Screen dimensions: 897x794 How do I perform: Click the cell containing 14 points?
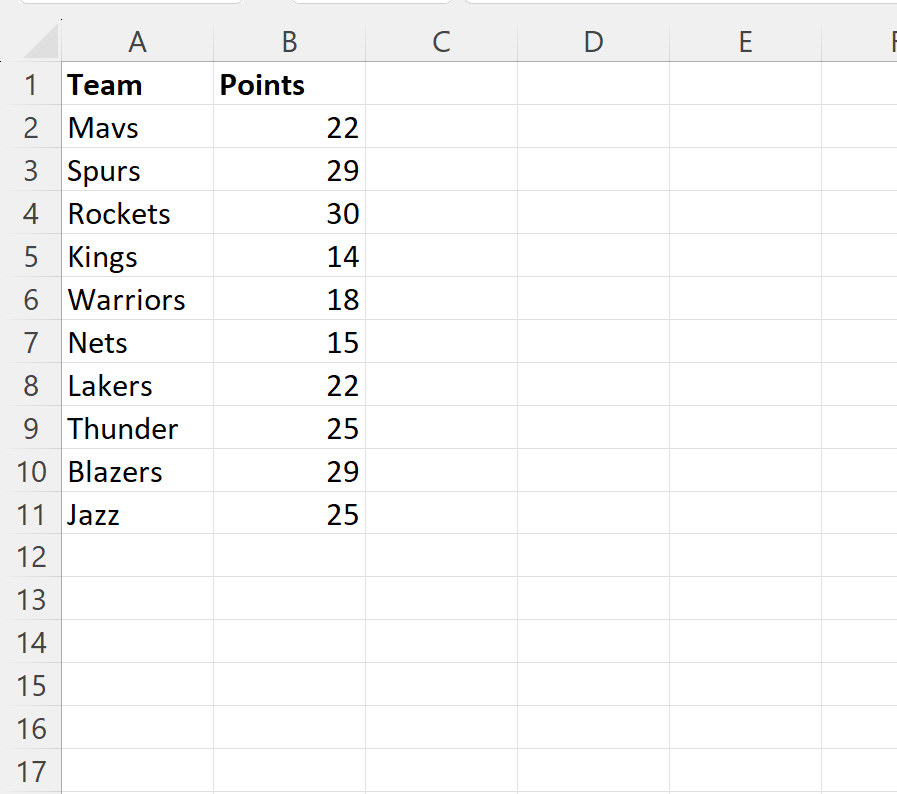click(x=289, y=257)
